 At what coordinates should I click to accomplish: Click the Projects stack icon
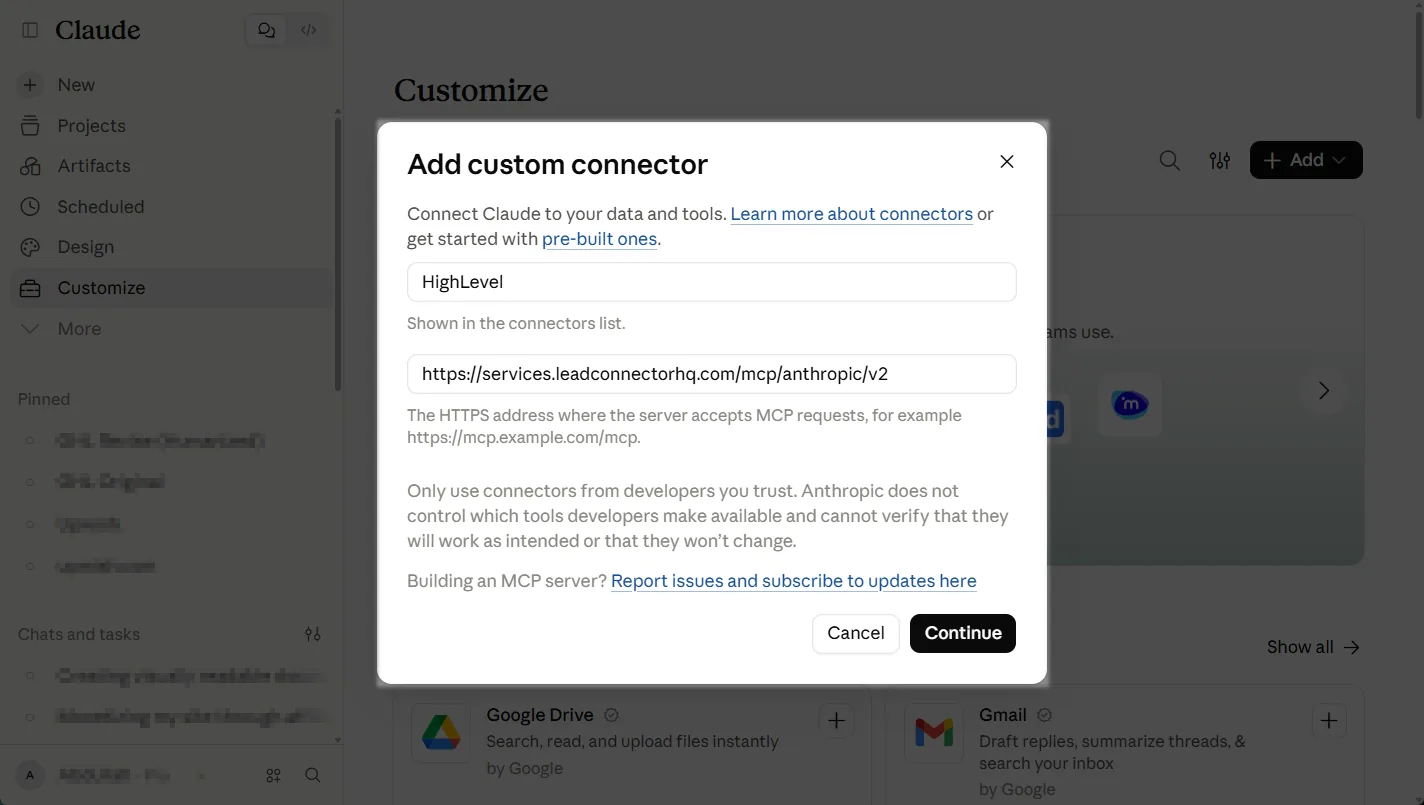click(30, 126)
